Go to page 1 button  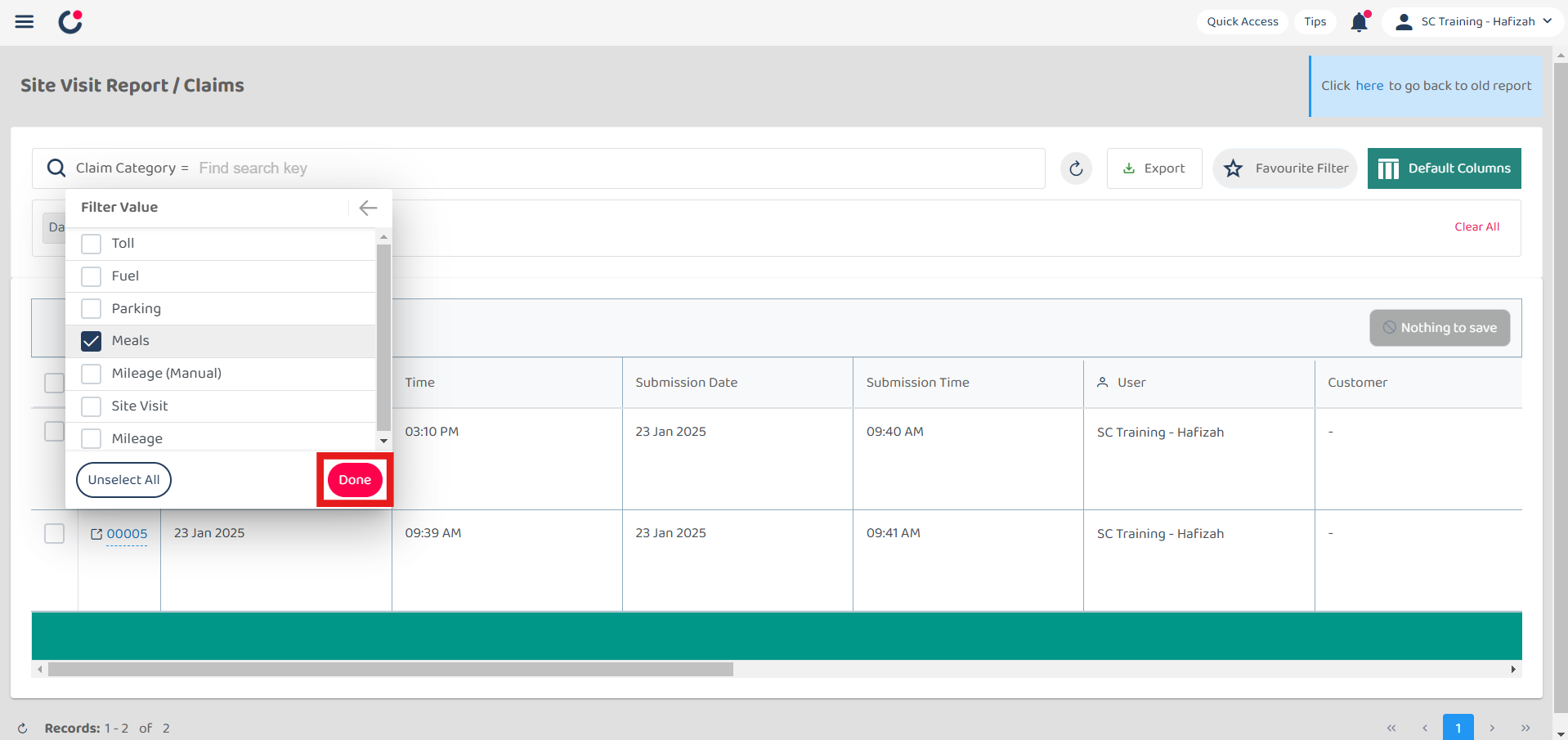pyautogui.click(x=1458, y=728)
